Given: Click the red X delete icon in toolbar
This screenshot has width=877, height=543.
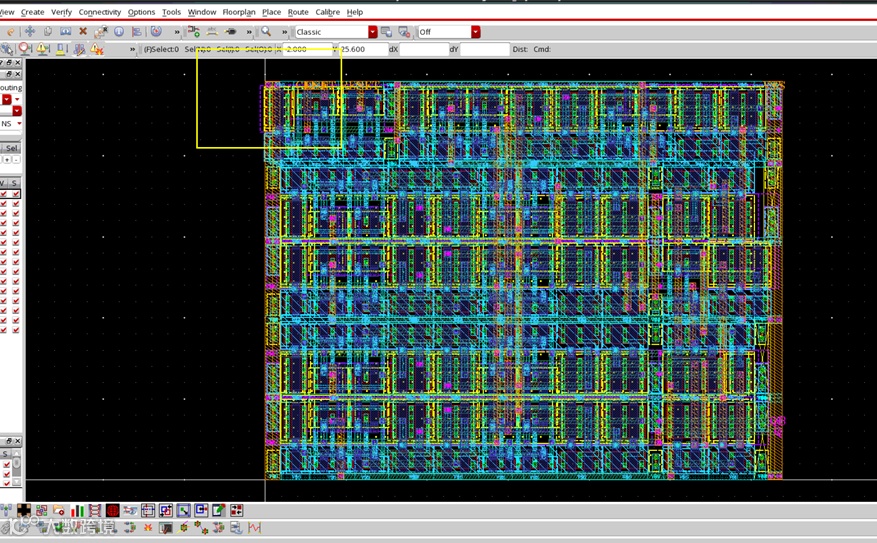Looking at the screenshot, I should click(x=83, y=32).
